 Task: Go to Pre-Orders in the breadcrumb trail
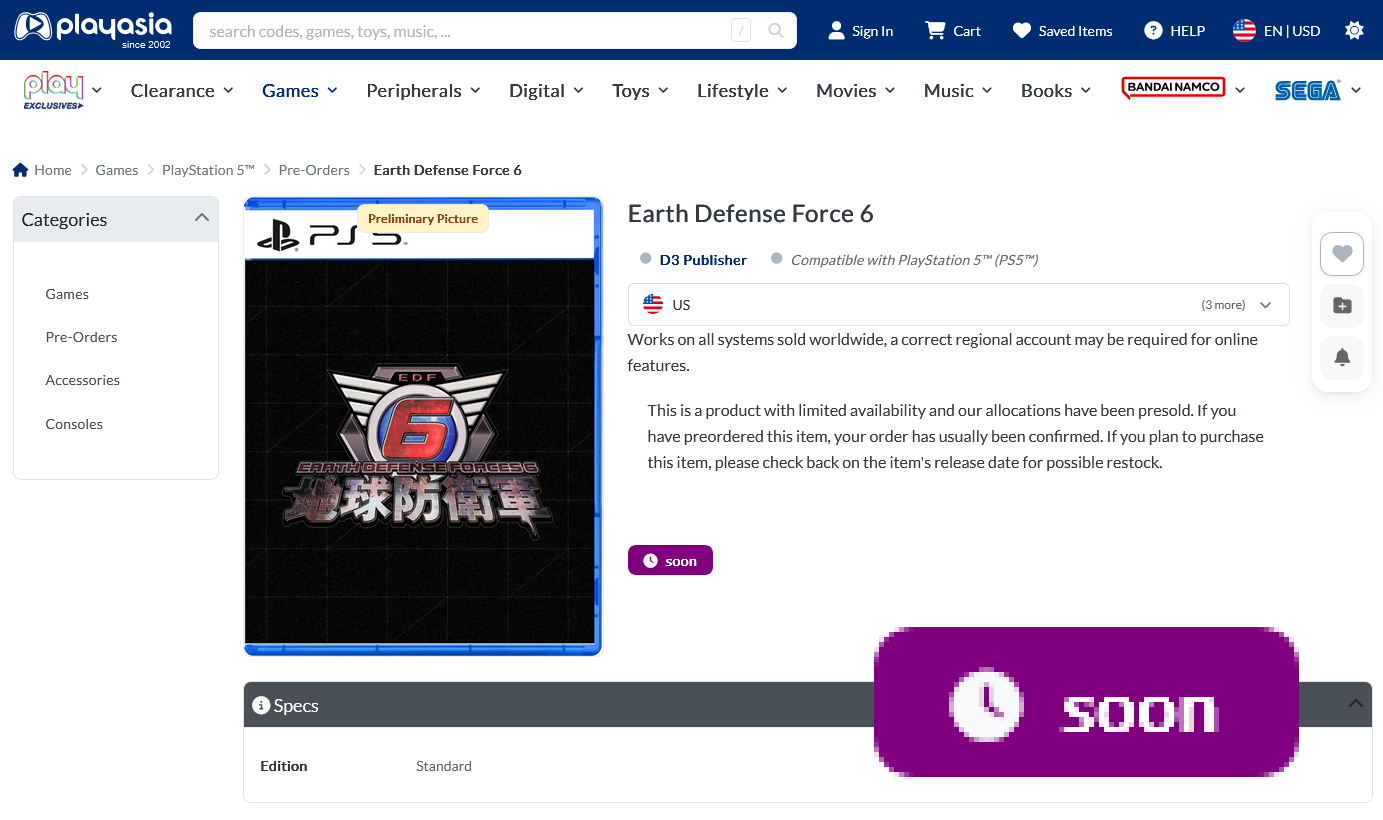click(x=314, y=170)
